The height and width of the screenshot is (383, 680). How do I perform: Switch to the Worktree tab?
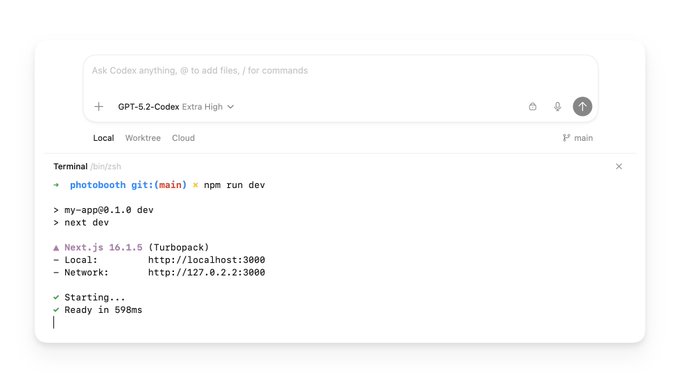point(143,138)
